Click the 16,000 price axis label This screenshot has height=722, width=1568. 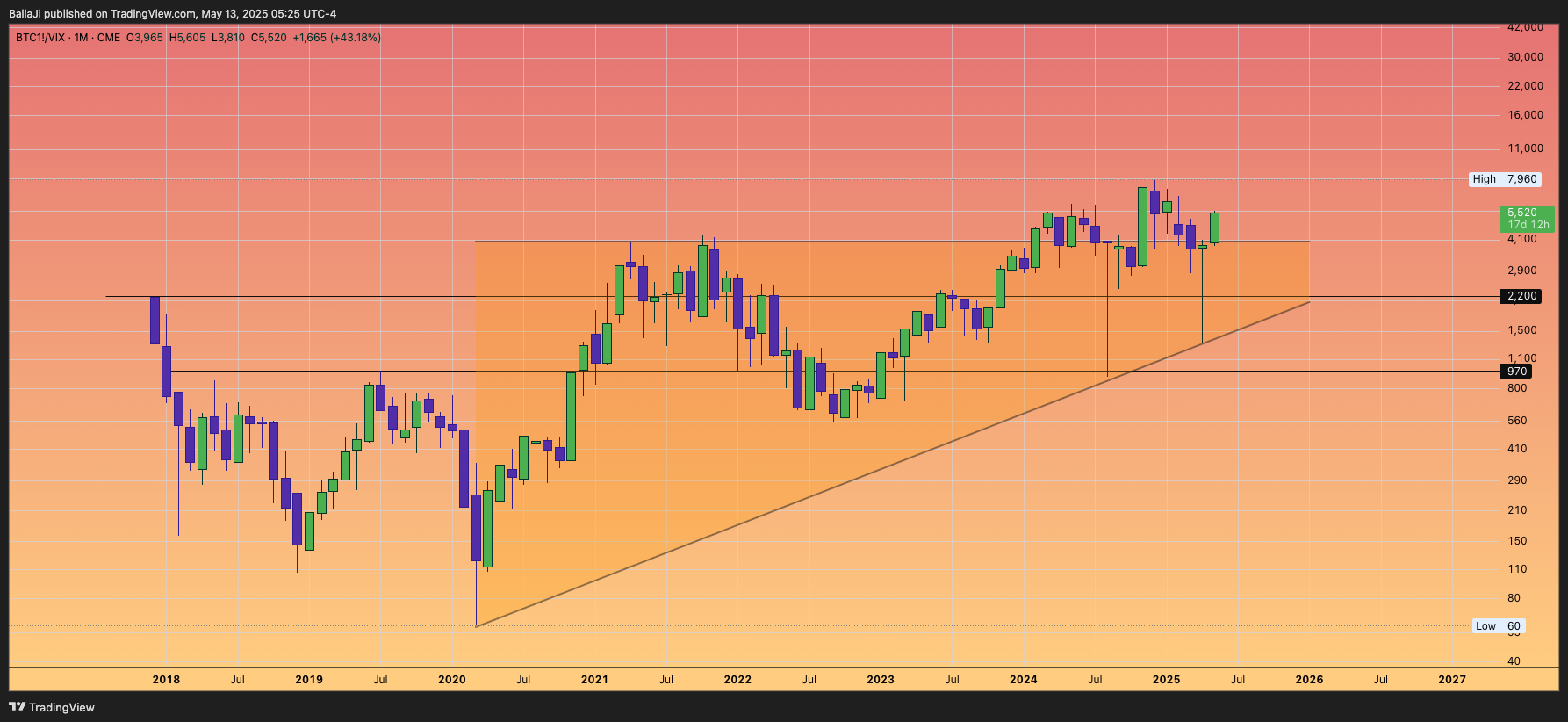click(x=1525, y=115)
